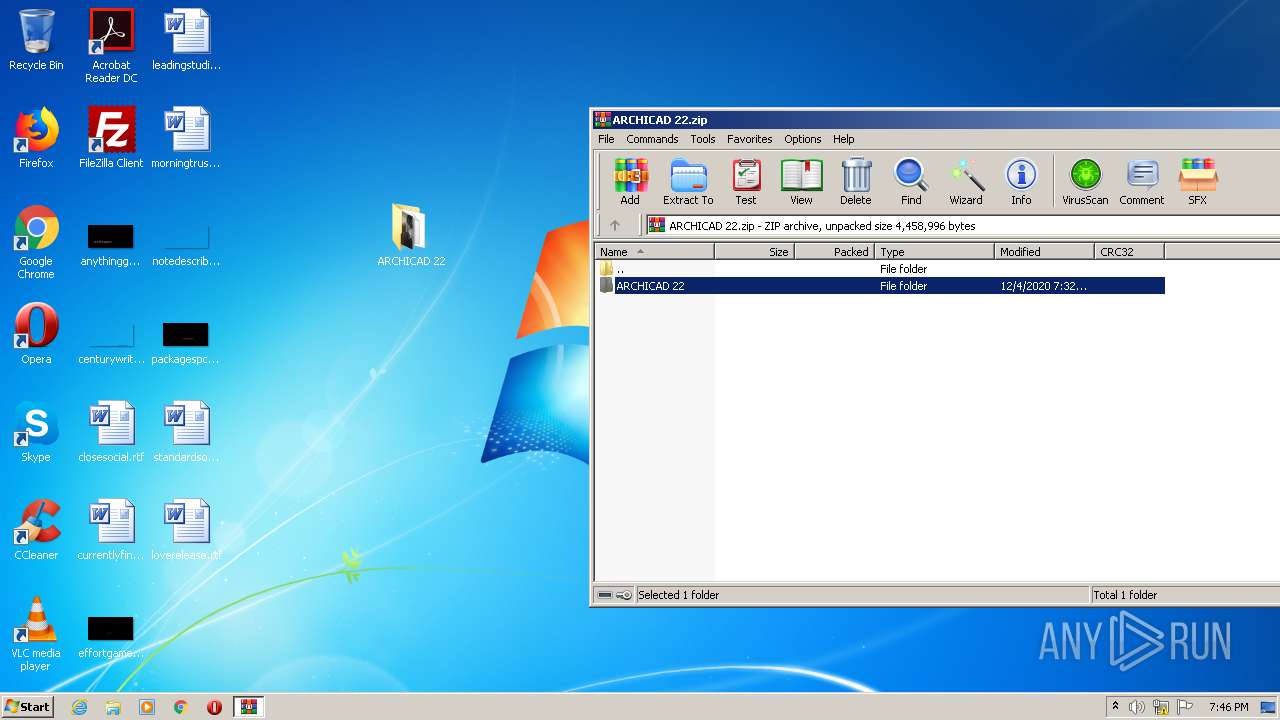Select the currentlyfin document icon

coord(111,530)
